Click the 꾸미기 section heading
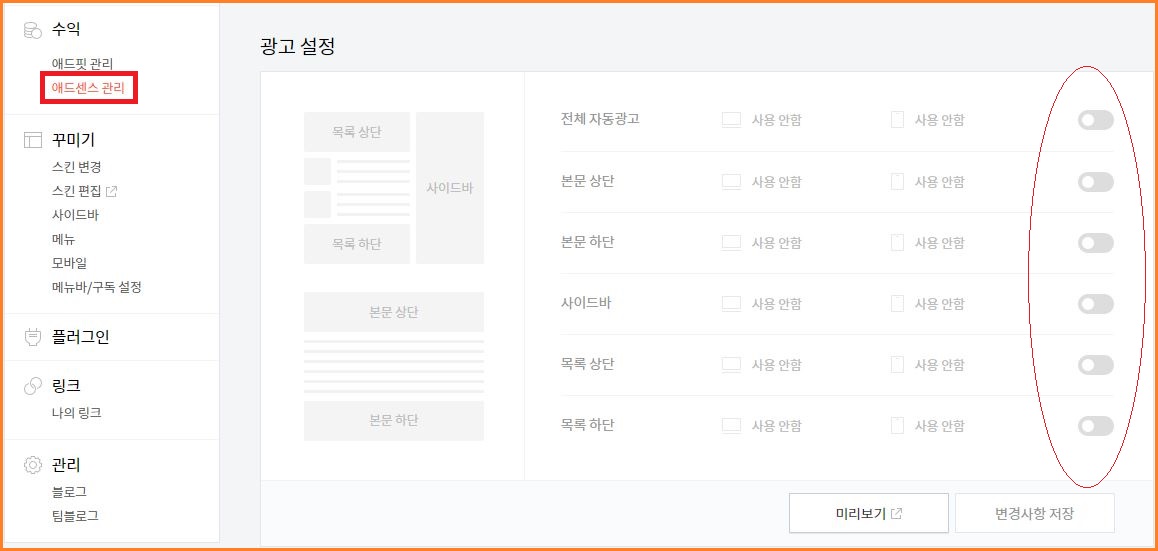Screen dimensions: 1158x551 [73, 140]
